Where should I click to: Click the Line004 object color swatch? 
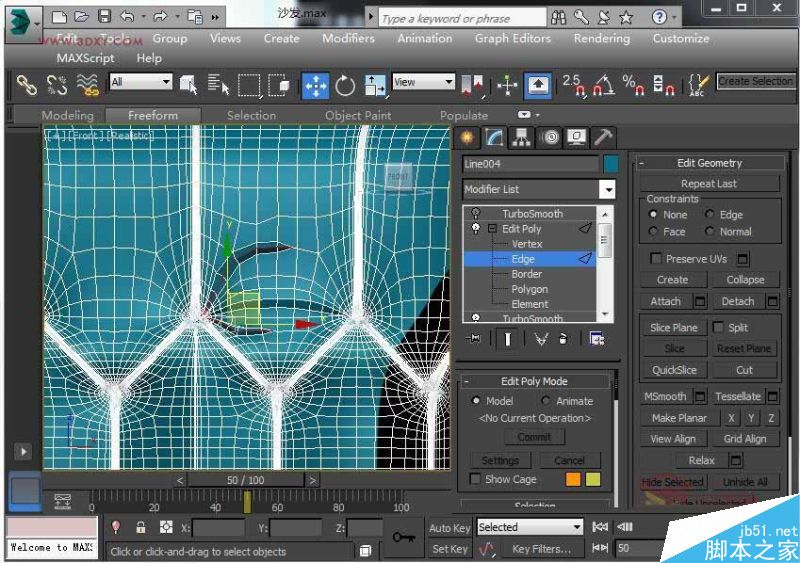610,164
